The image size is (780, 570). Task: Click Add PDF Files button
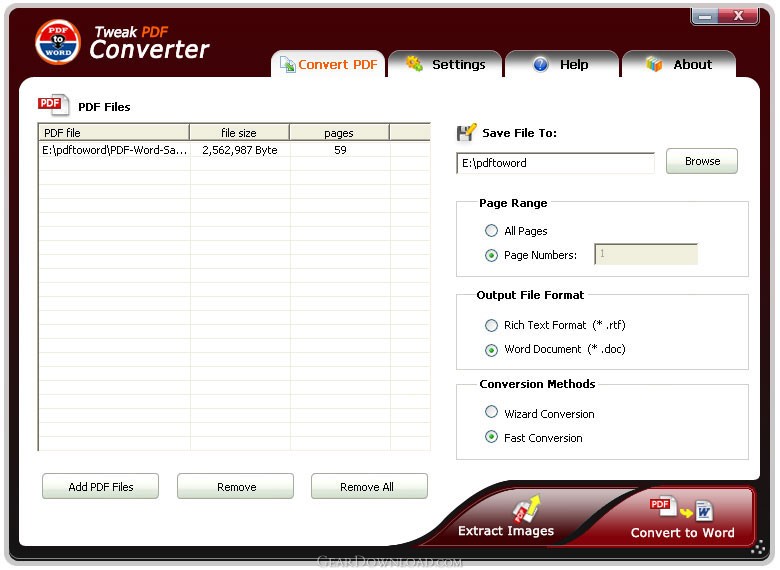pyautogui.click(x=100, y=486)
